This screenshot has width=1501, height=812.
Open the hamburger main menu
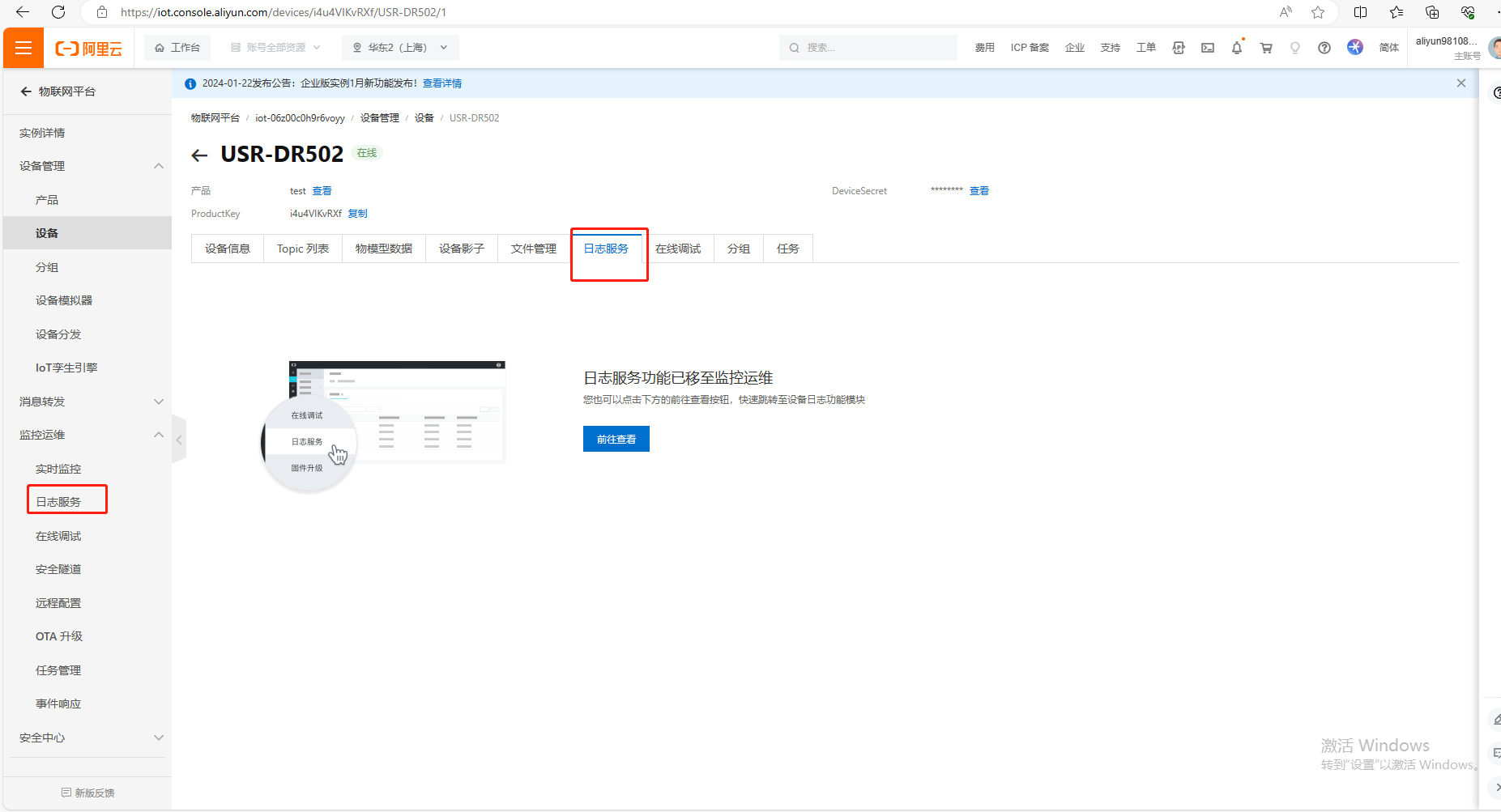(23, 48)
